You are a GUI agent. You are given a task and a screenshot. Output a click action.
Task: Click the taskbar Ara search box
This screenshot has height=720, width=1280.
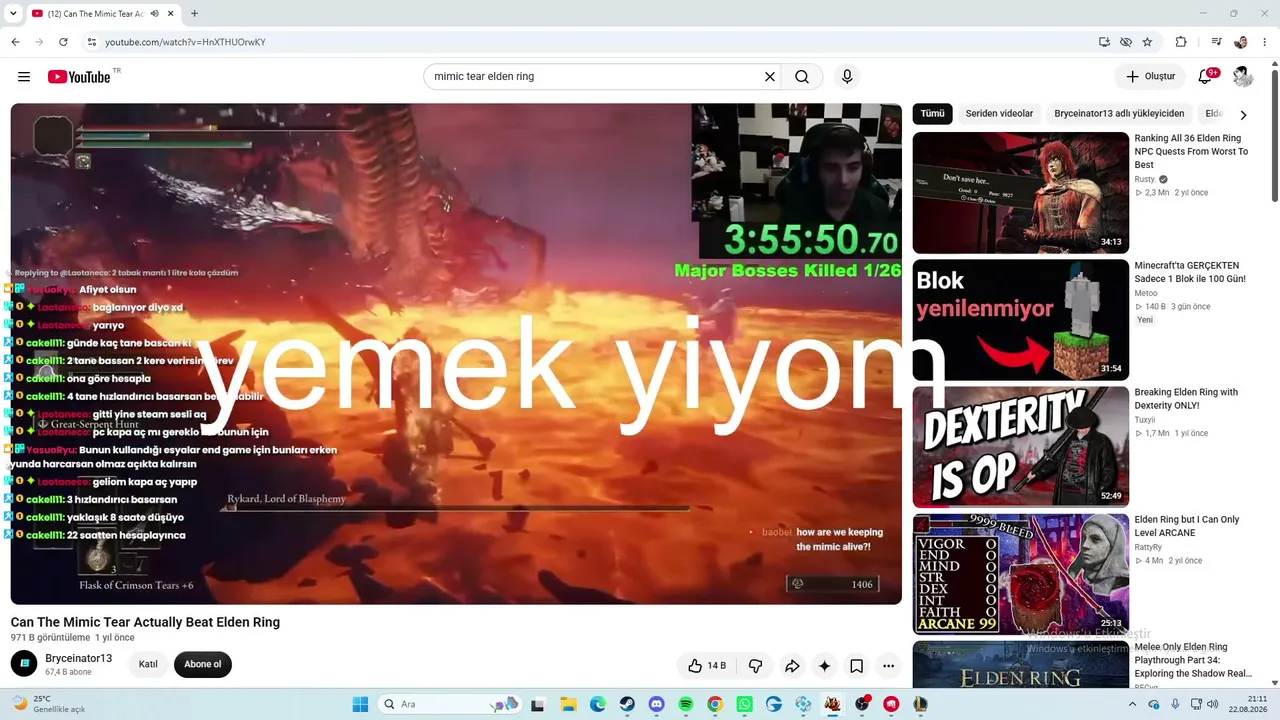[451, 704]
